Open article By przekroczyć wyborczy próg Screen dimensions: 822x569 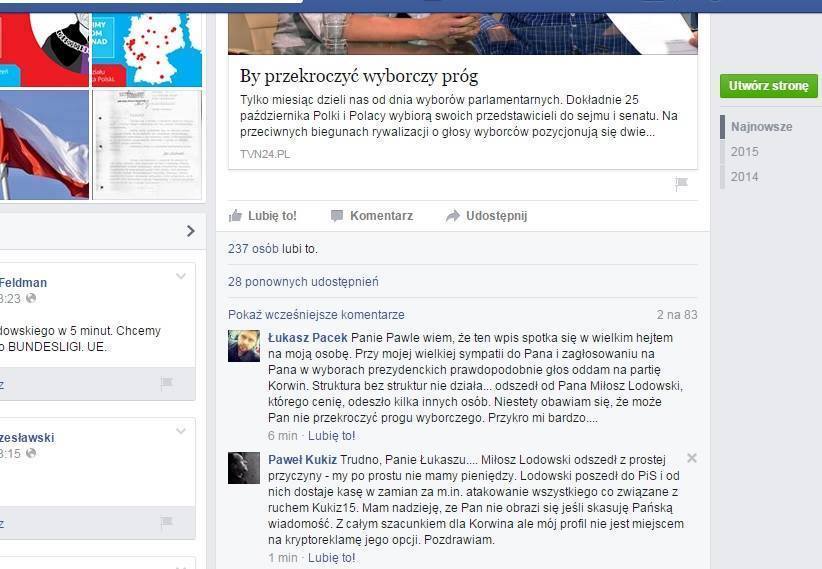[x=359, y=77]
